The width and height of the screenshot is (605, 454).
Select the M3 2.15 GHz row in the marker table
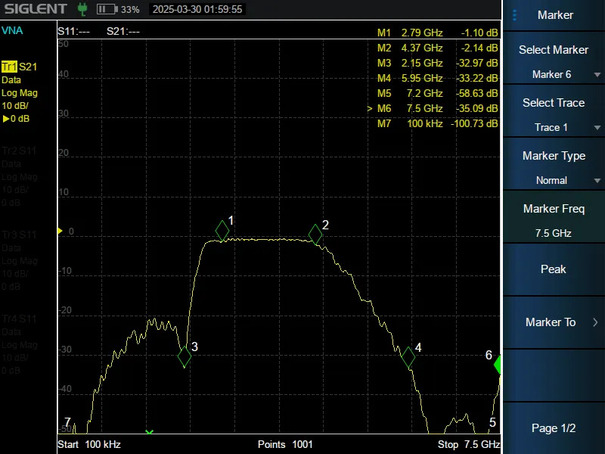coord(438,63)
